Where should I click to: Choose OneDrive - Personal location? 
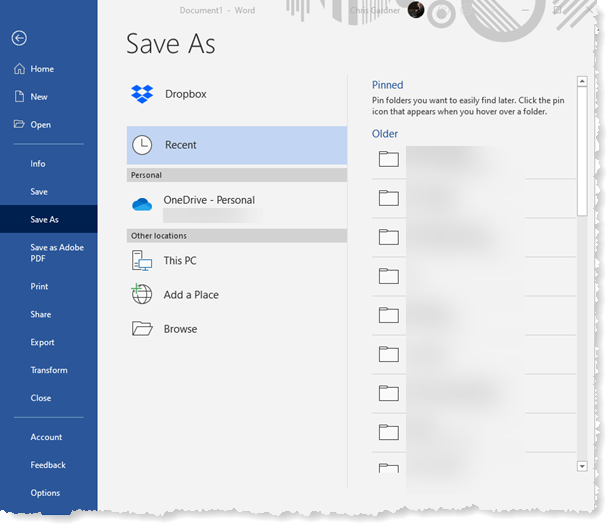[x=237, y=205]
